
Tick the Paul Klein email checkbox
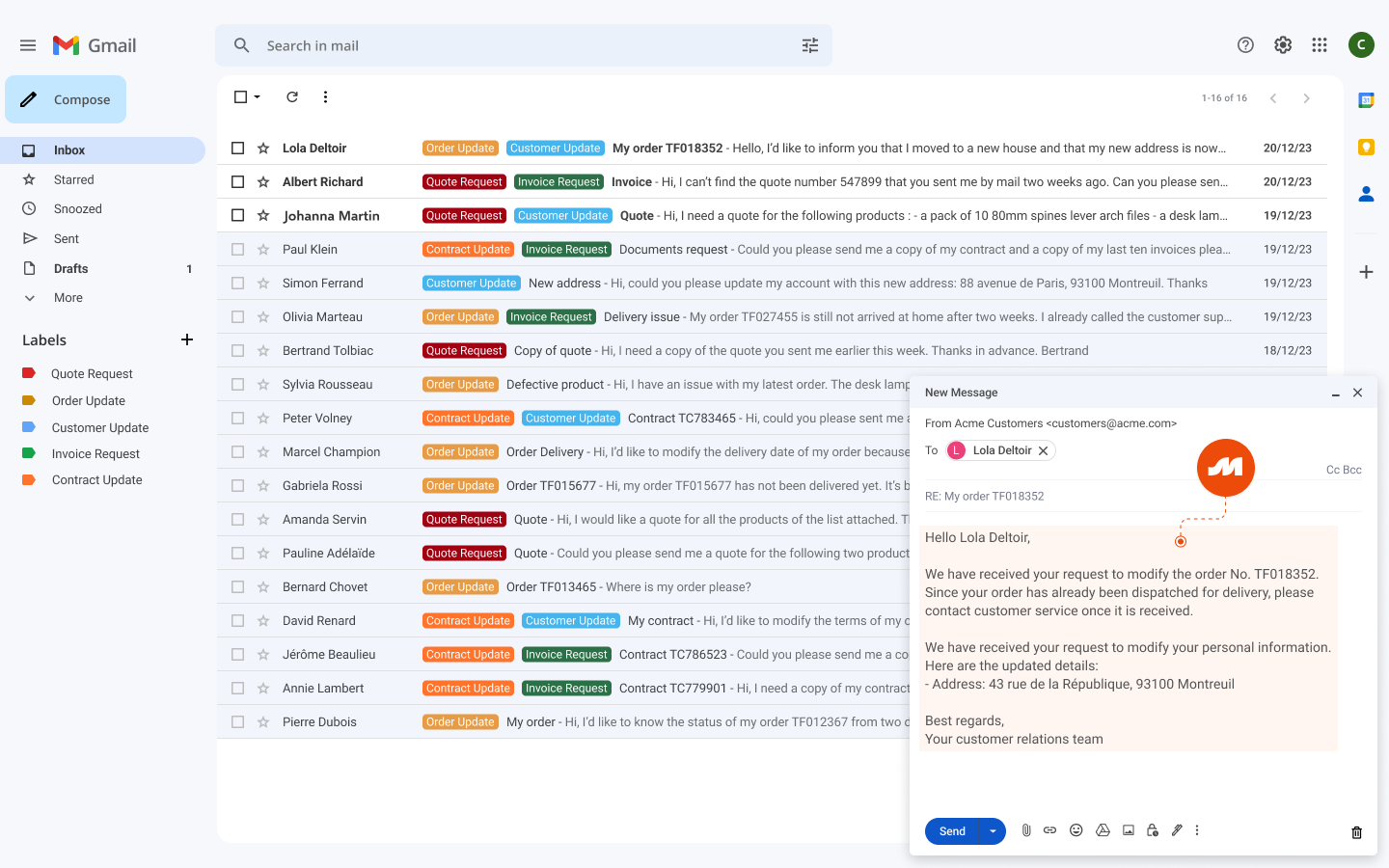click(238, 249)
